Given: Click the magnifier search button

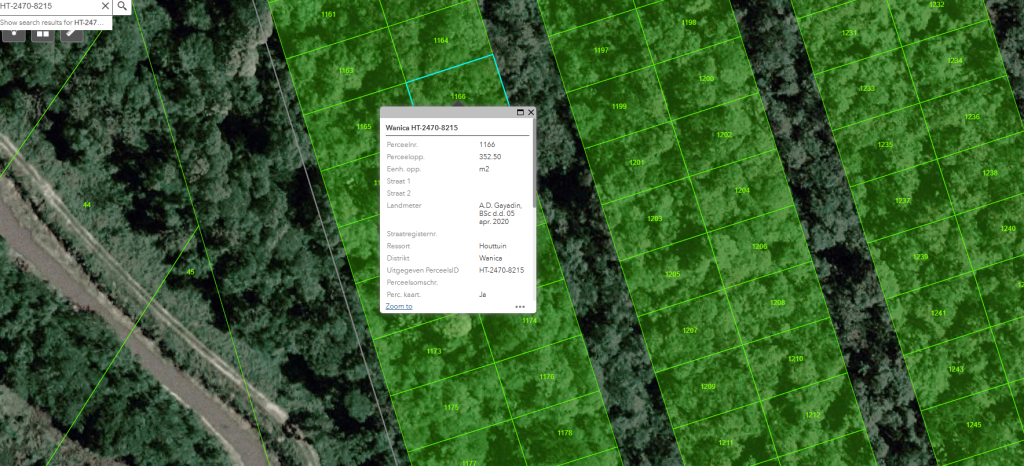Looking at the screenshot, I should (122, 6).
